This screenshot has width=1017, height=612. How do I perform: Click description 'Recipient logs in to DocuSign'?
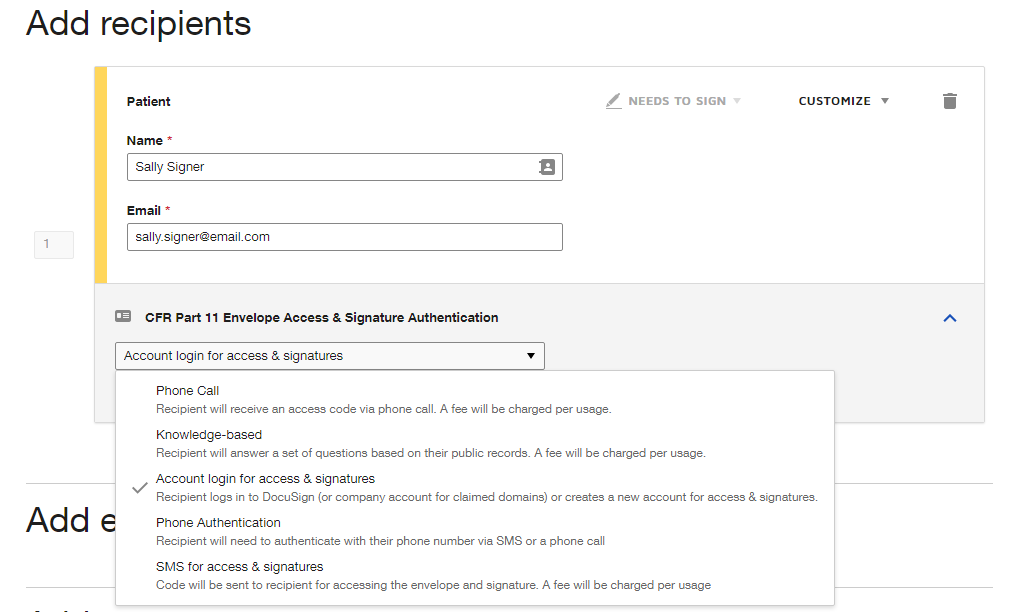pos(486,497)
